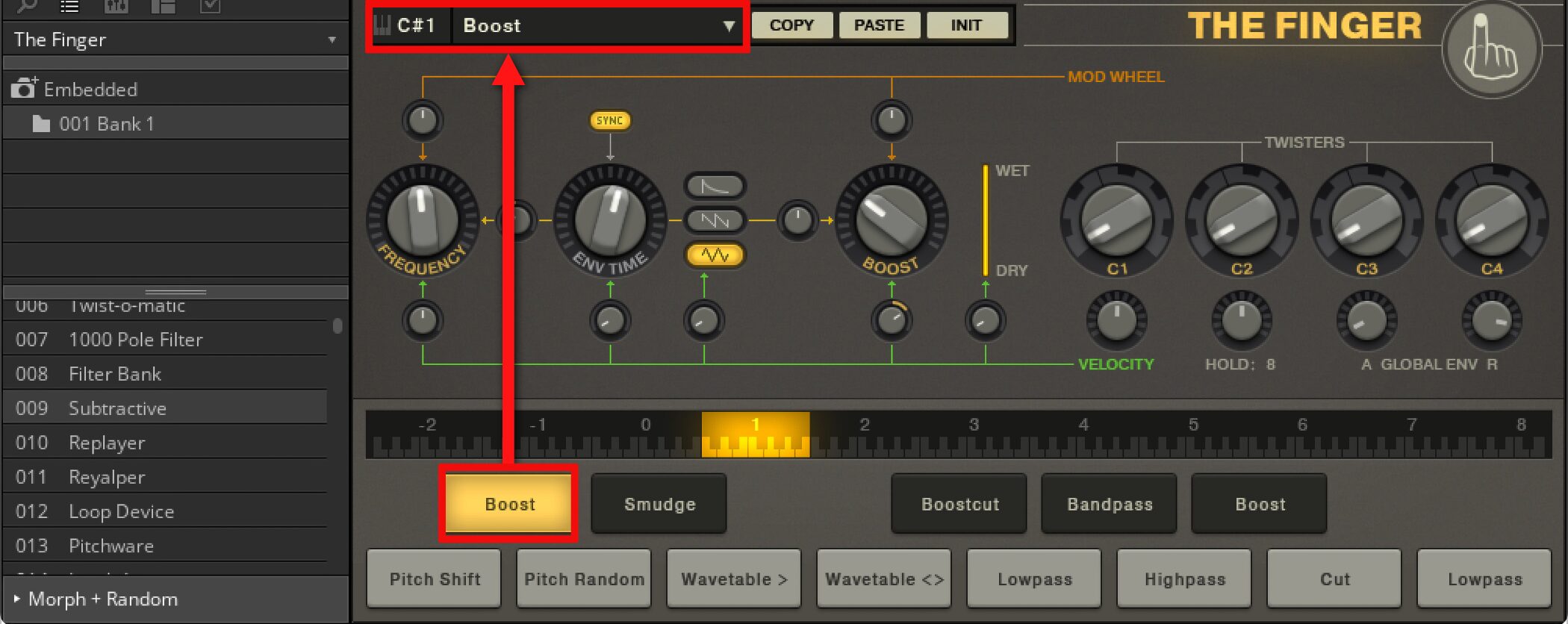The height and width of the screenshot is (624, 1568).
Task: Click the magnifier search icon
Action: coord(27,6)
